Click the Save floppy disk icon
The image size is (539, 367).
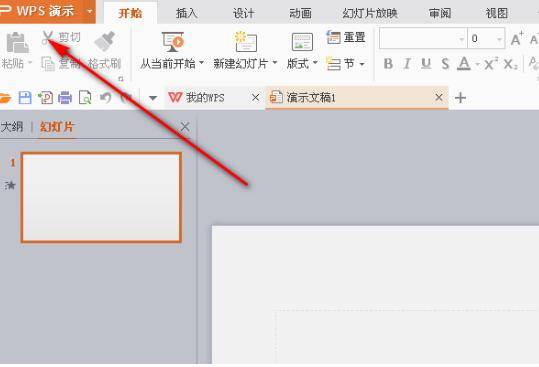(x=25, y=98)
